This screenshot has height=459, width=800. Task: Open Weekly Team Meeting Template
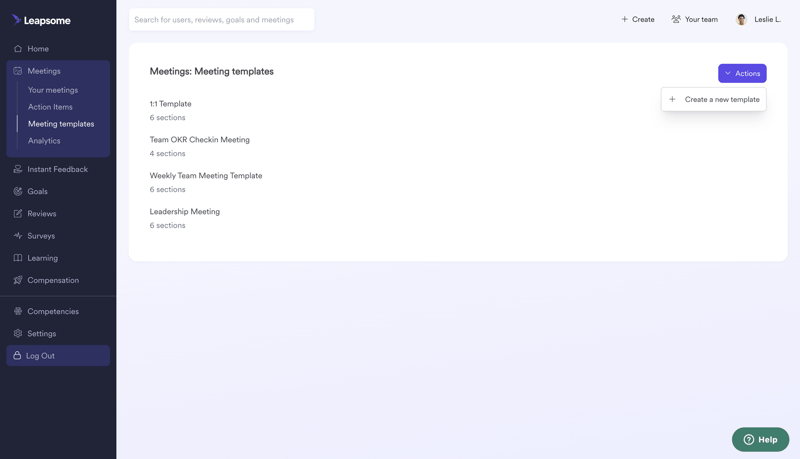point(206,175)
